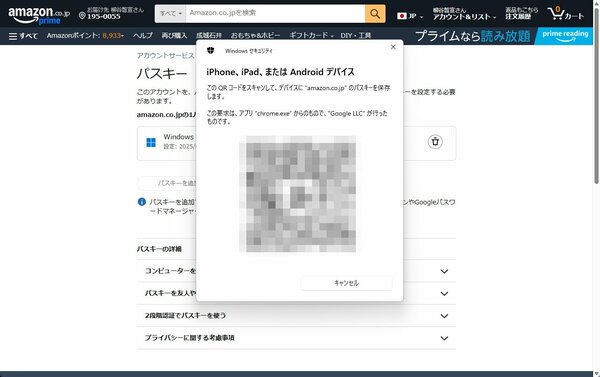This screenshot has height=377, width=600.
Task: Expand 2段階認証でパスキーを使う section
Action: (296, 316)
